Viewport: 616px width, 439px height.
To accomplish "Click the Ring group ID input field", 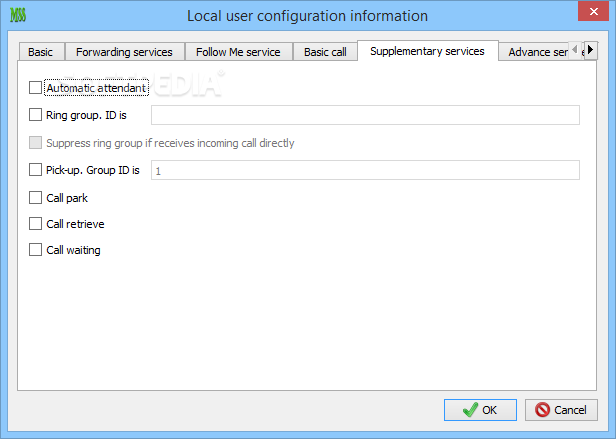I will click(365, 115).
